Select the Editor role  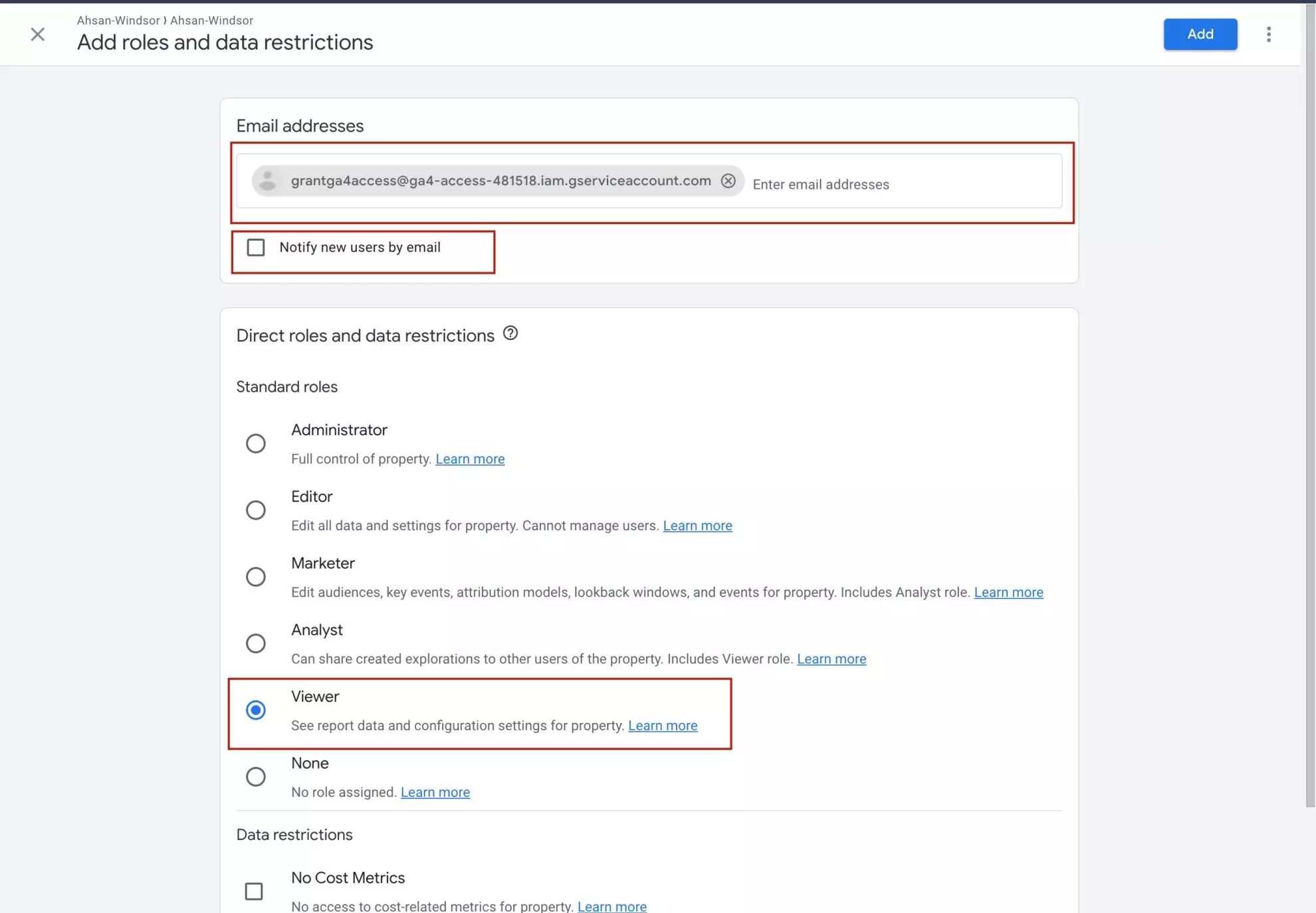click(256, 510)
